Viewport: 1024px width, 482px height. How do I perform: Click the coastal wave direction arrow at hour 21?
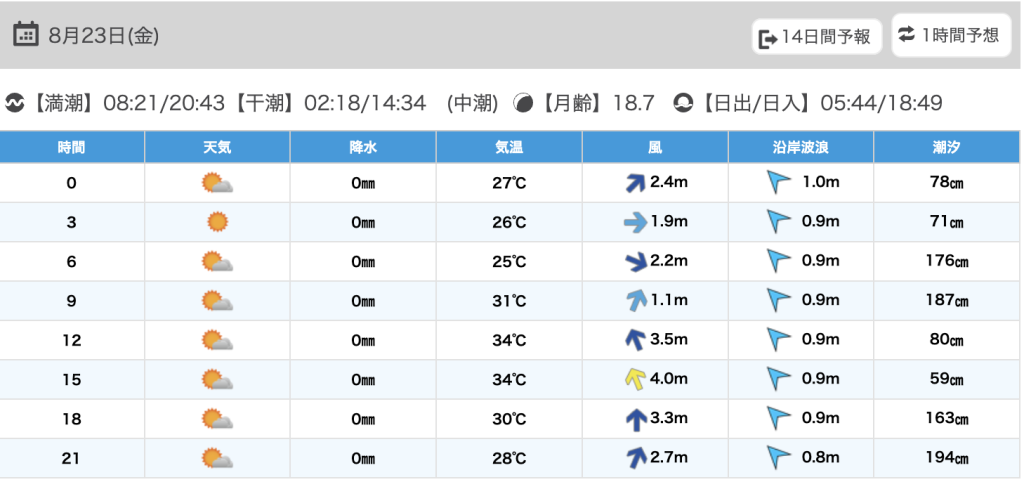778,458
